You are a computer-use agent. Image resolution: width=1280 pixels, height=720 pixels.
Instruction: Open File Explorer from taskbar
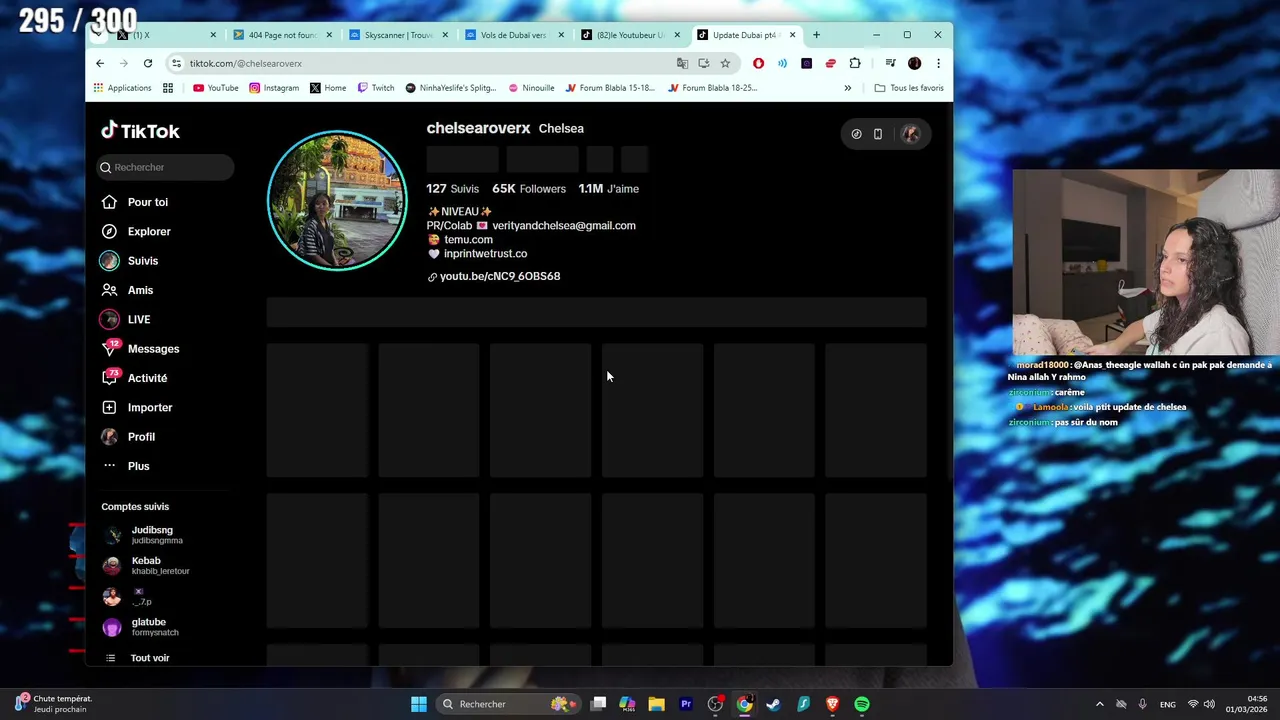[656, 704]
